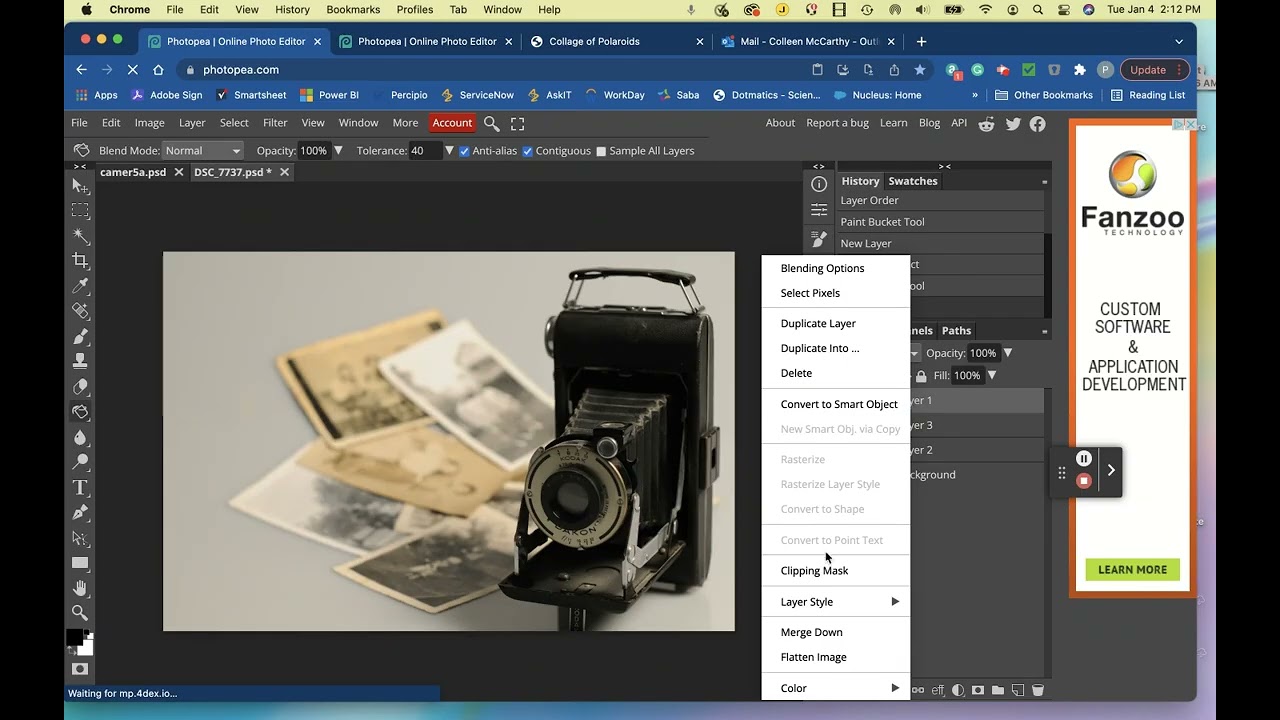Expand the tab search dropdown in Chrome
1280x720 pixels.
1179,41
